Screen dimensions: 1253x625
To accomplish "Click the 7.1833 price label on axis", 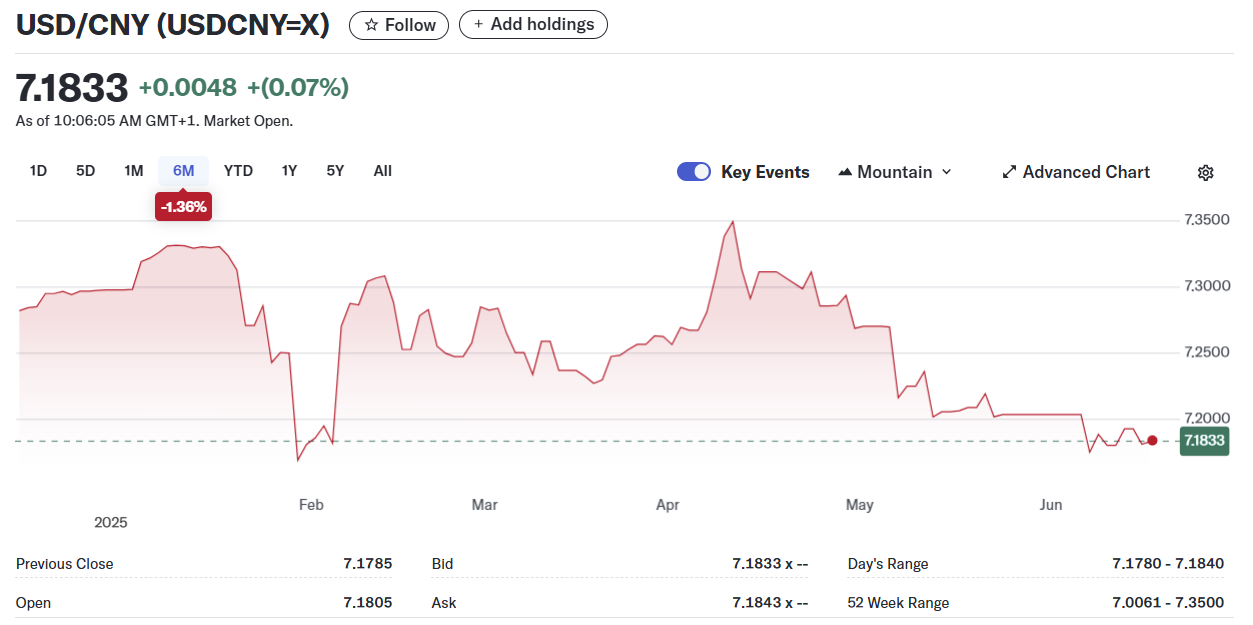I will click(x=1204, y=441).
